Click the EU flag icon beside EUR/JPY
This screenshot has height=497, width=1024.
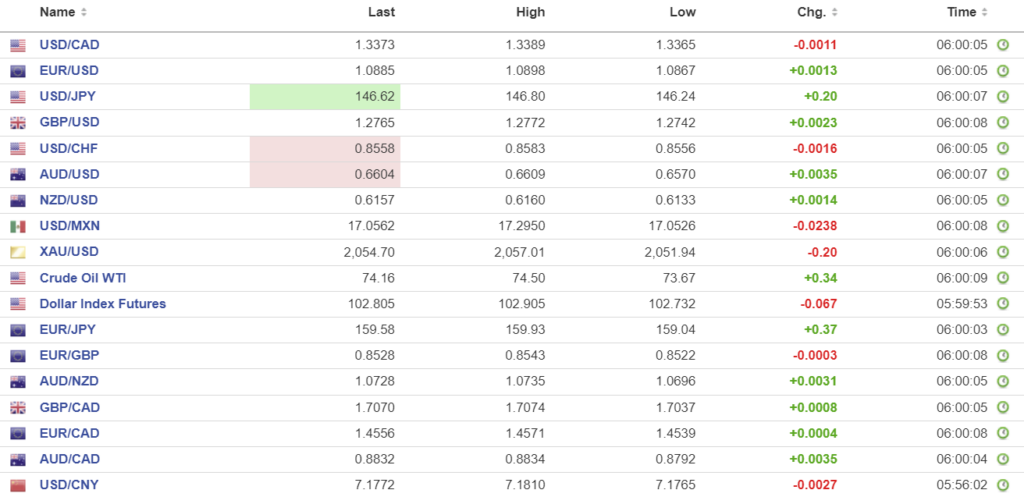18,330
